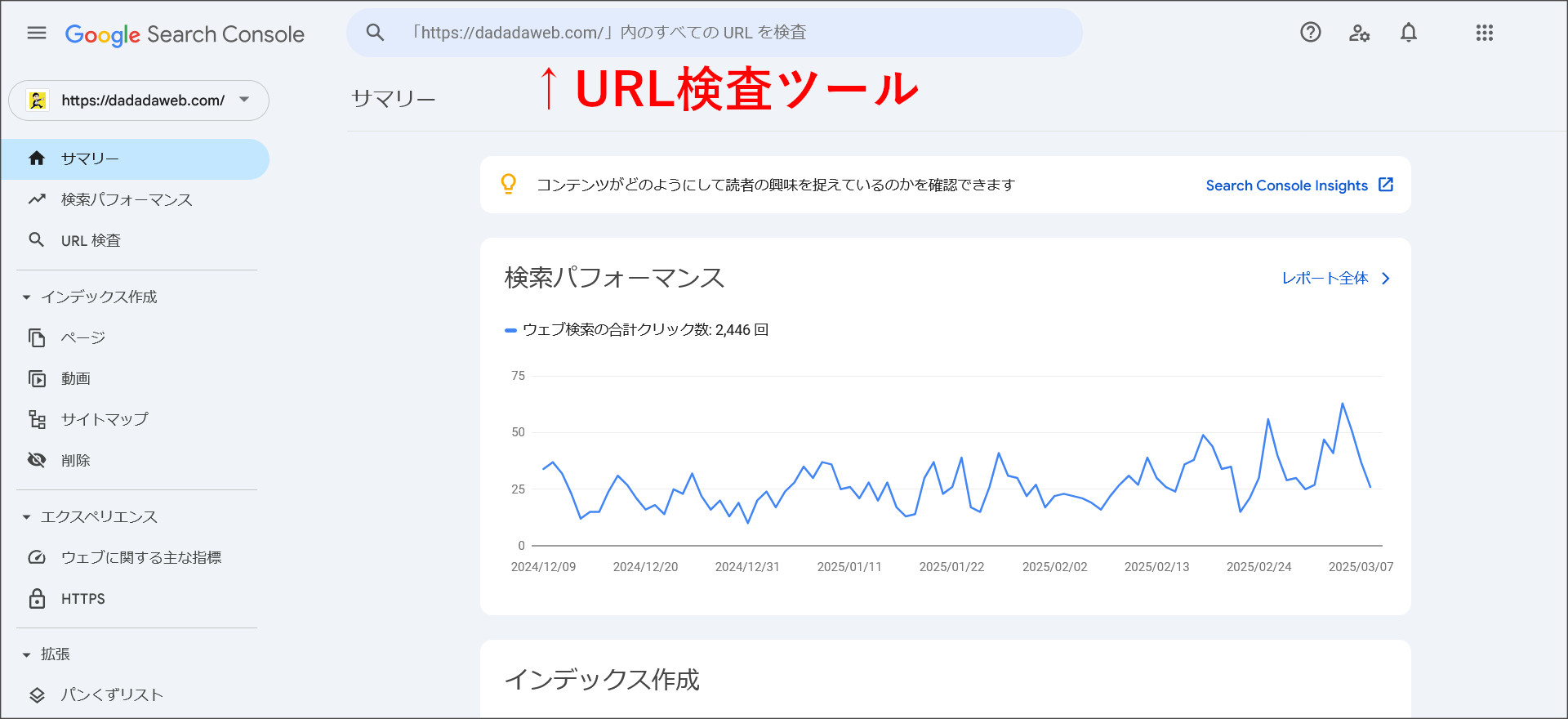Viewport: 1568px width, 719px height.
Task: Click the magnifier icon in URL inspection bar
Action: coord(375,33)
